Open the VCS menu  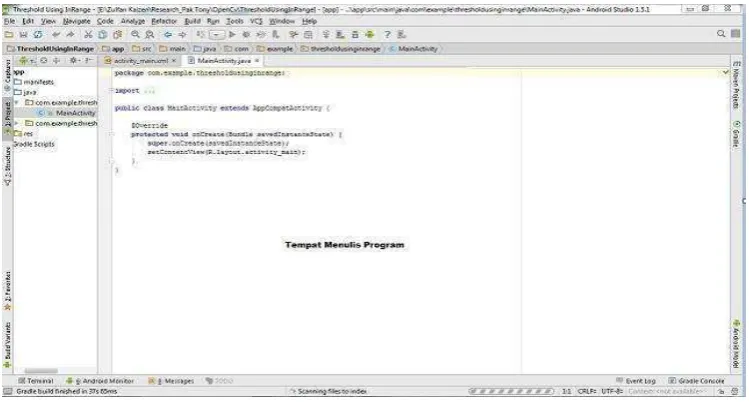tap(257, 21)
